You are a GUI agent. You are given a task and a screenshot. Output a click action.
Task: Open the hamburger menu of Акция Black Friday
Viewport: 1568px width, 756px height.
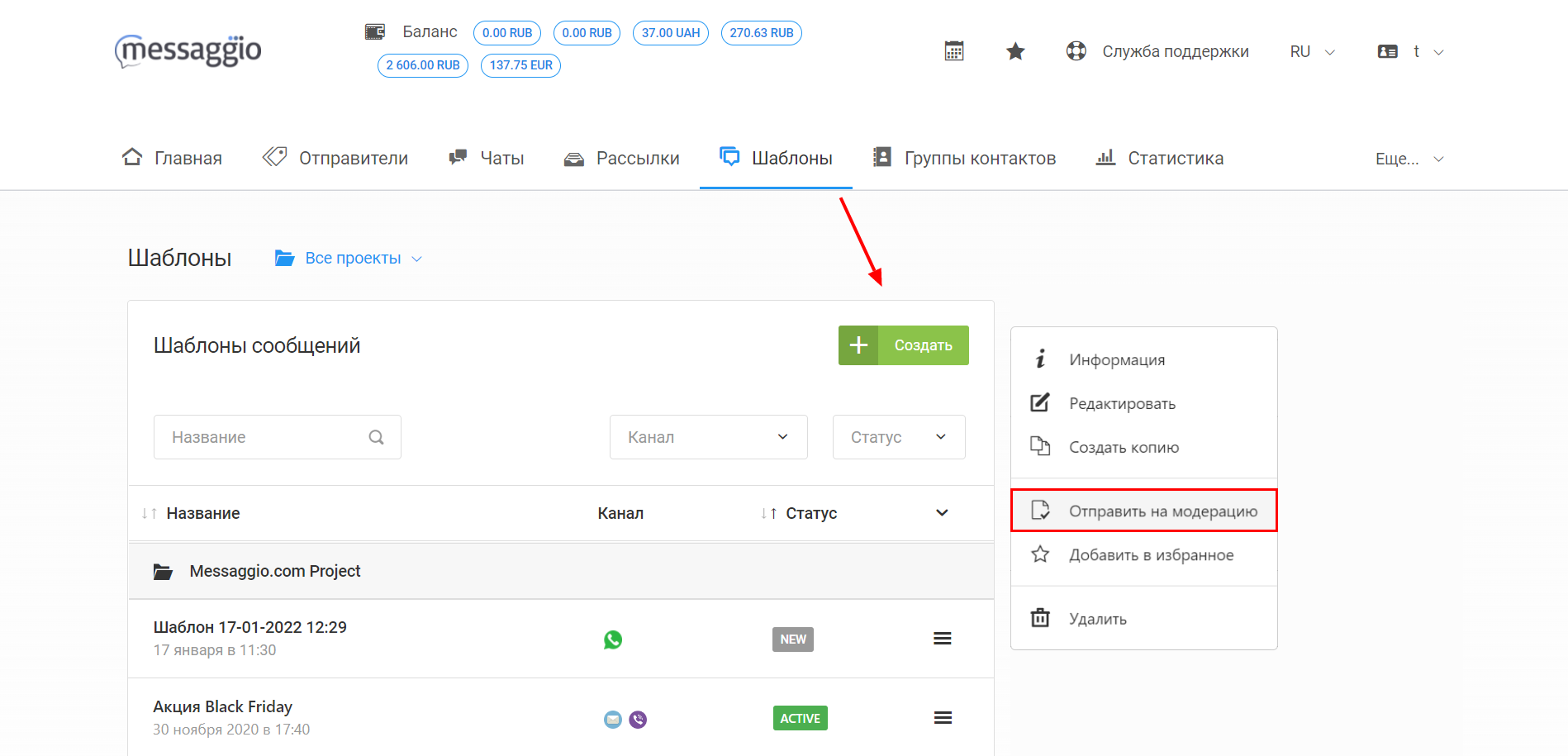(943, 718)
